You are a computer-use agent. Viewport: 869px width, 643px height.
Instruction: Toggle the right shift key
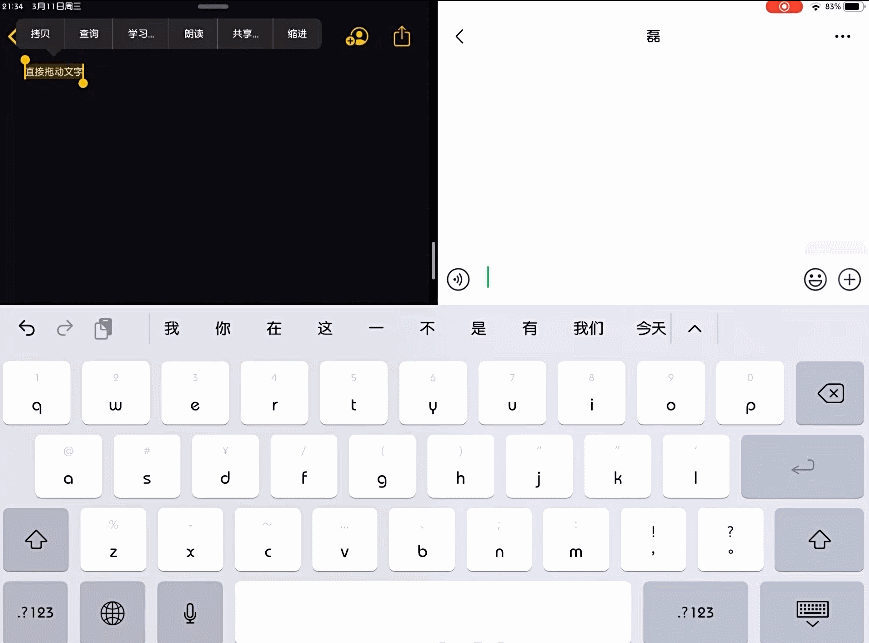point(819,540)
